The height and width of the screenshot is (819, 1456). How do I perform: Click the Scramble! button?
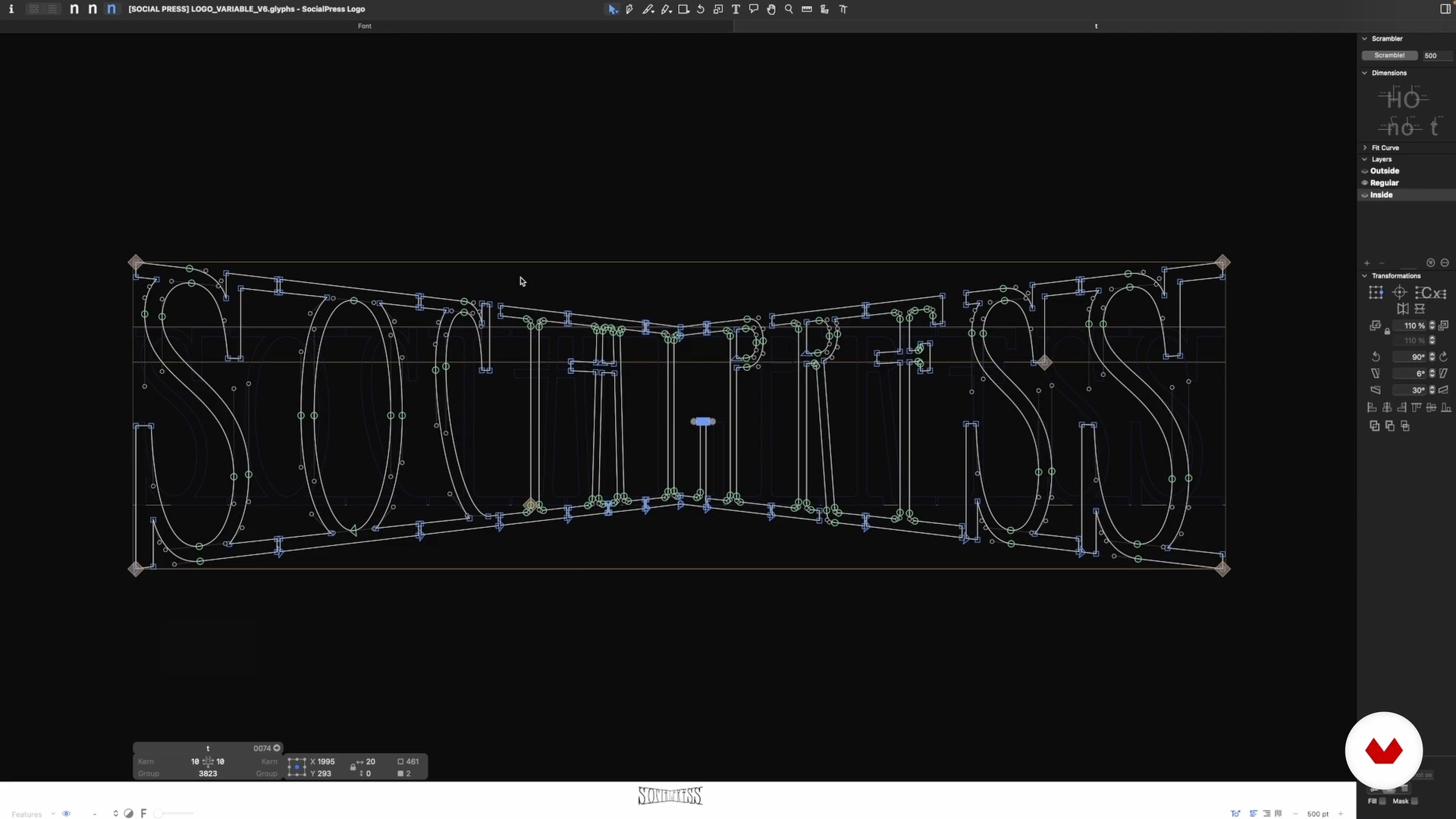(1389, 55)
